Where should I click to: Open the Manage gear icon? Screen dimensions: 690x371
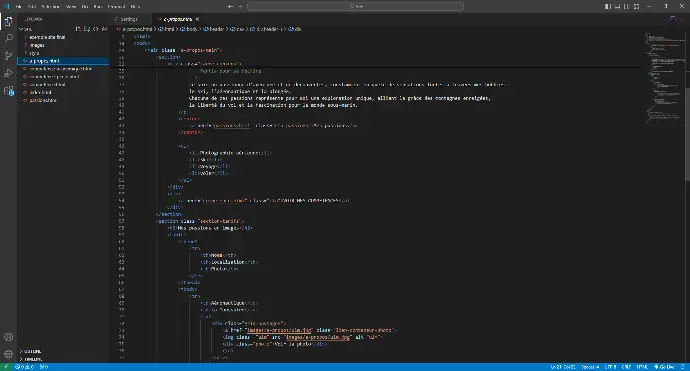8,354
